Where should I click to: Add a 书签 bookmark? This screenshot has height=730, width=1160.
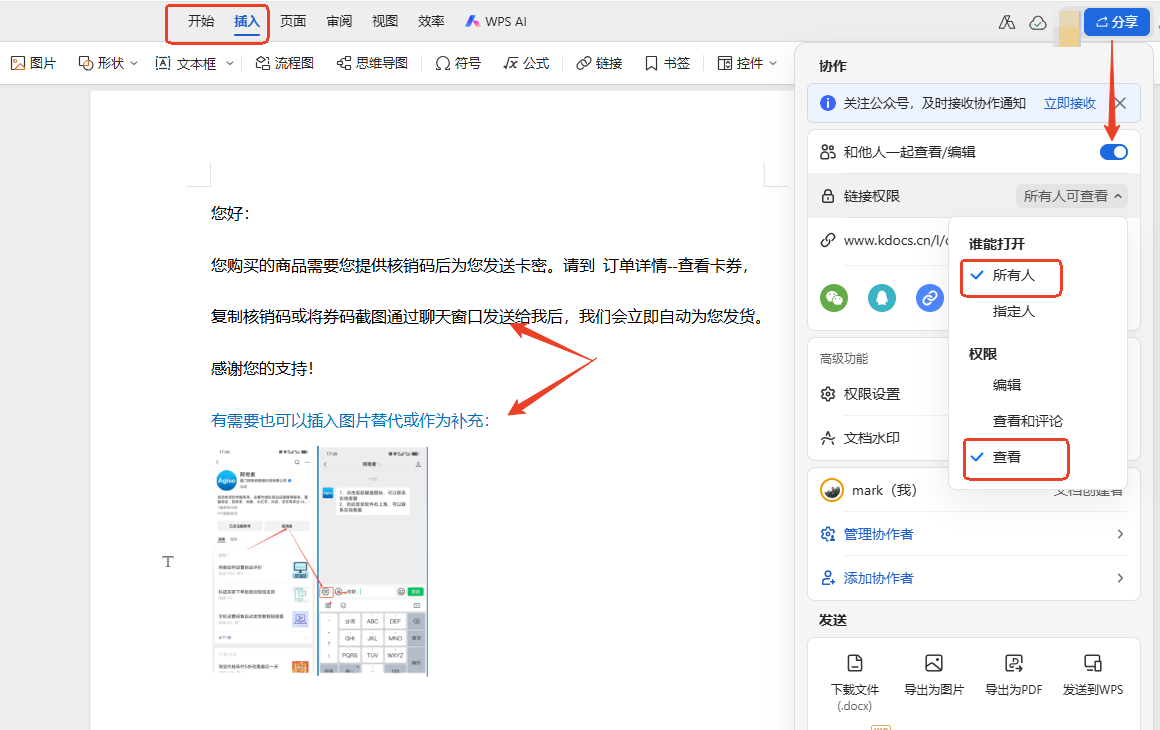click(667, 64)
